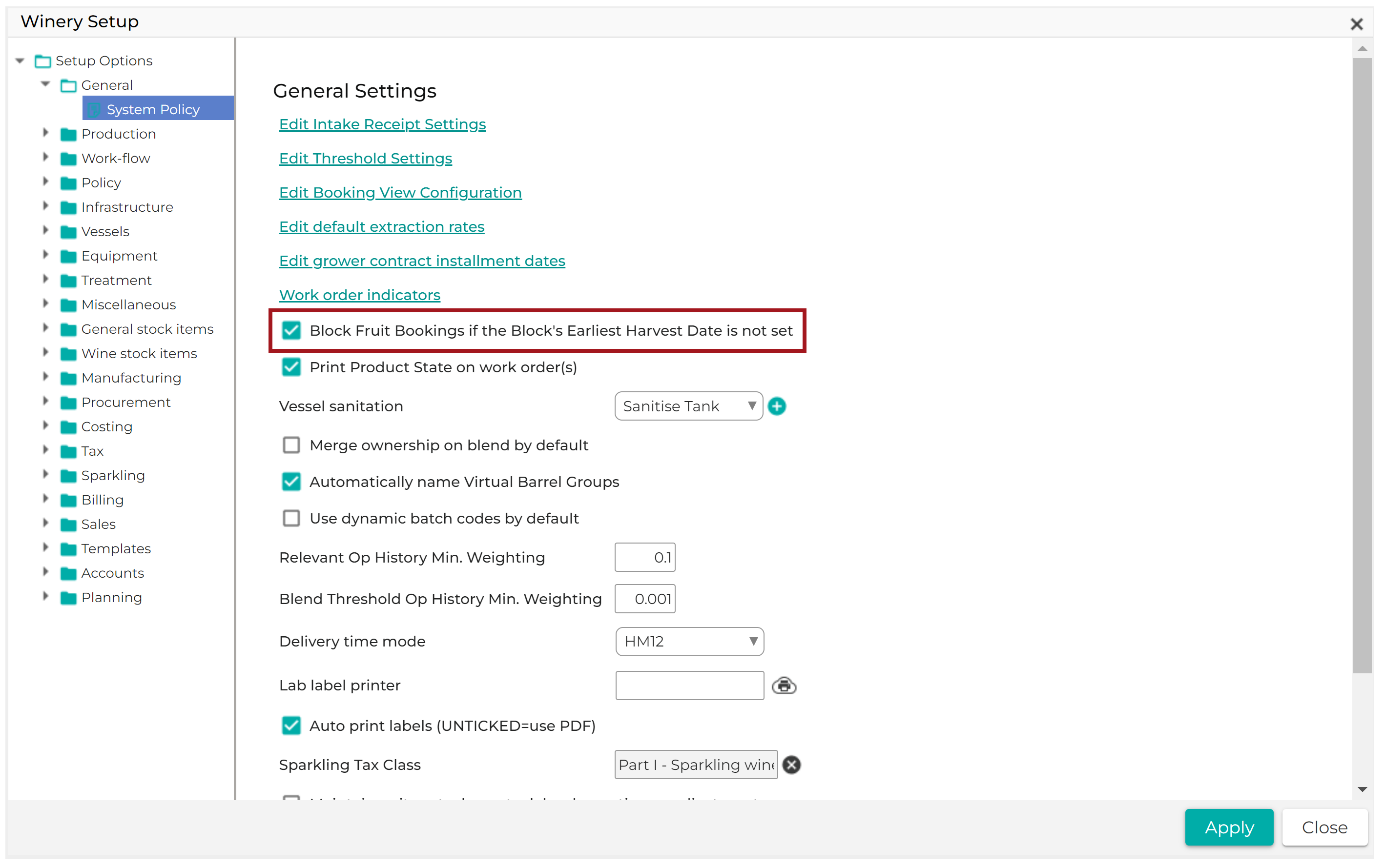Image resolution: width=1385 pixels, height=868 pixels.
Task: Uncheck Print Product State on work orders
Action: (x=291, y=367)
